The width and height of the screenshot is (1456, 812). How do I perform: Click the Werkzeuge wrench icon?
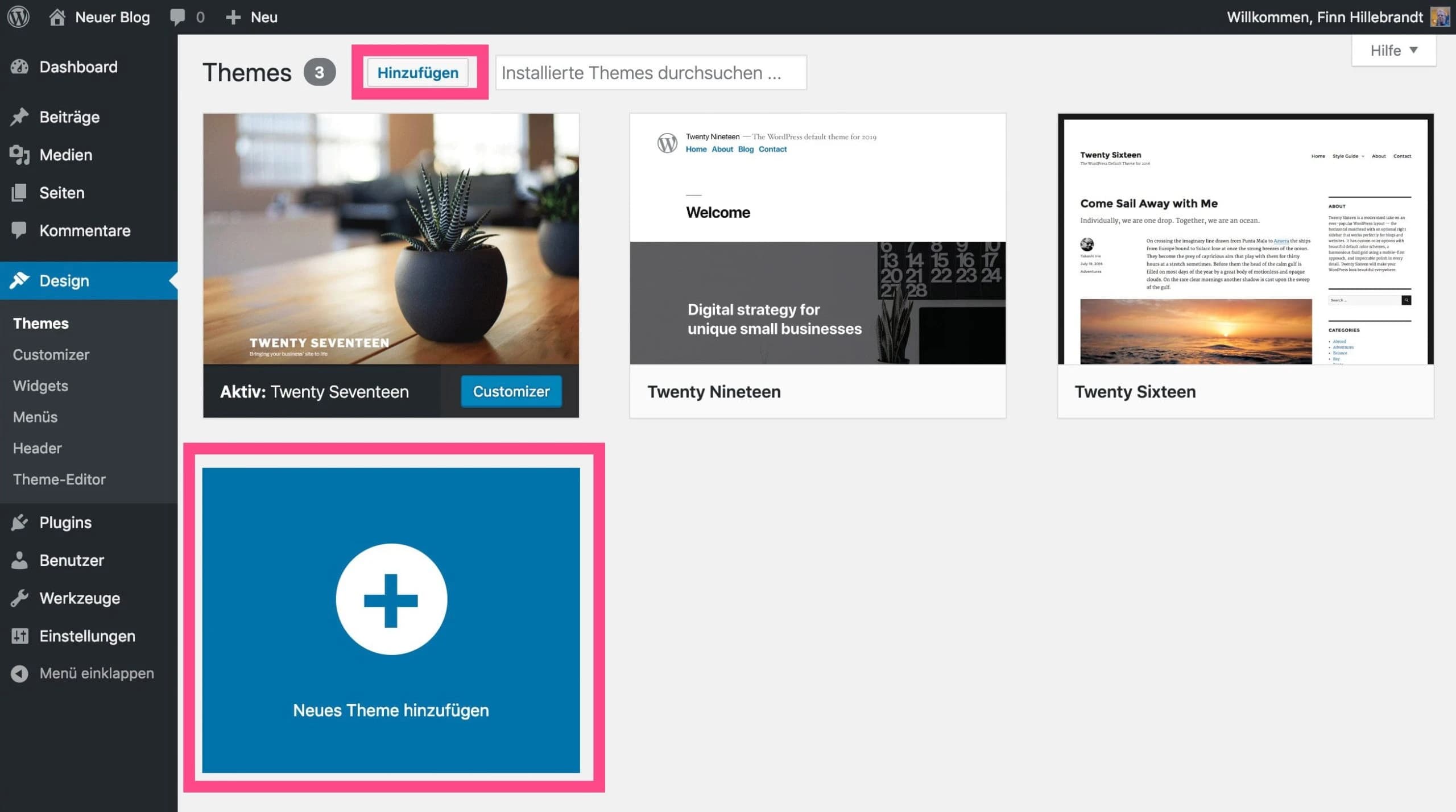click(19, 598)
